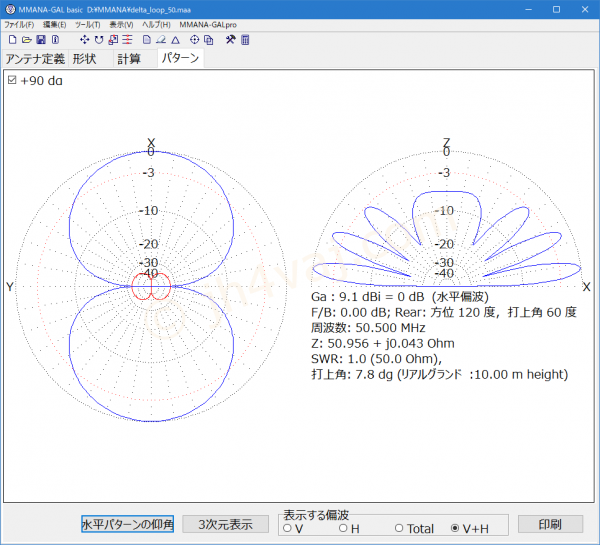Screen dimensions: 600x545
Task: Select the V polarization radio button
Action: 288,528
